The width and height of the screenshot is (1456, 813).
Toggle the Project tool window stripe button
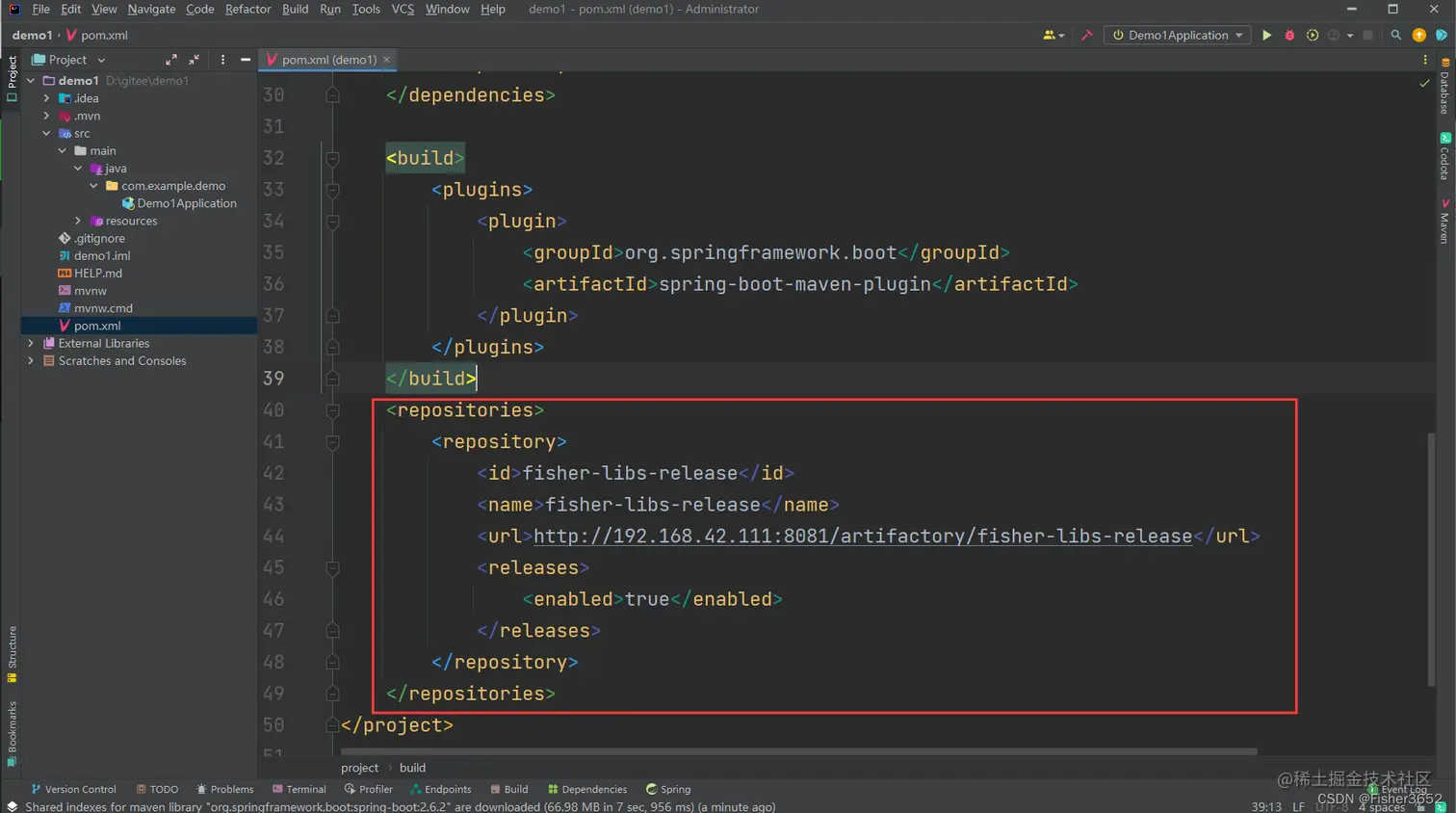(x=12, y=79)
